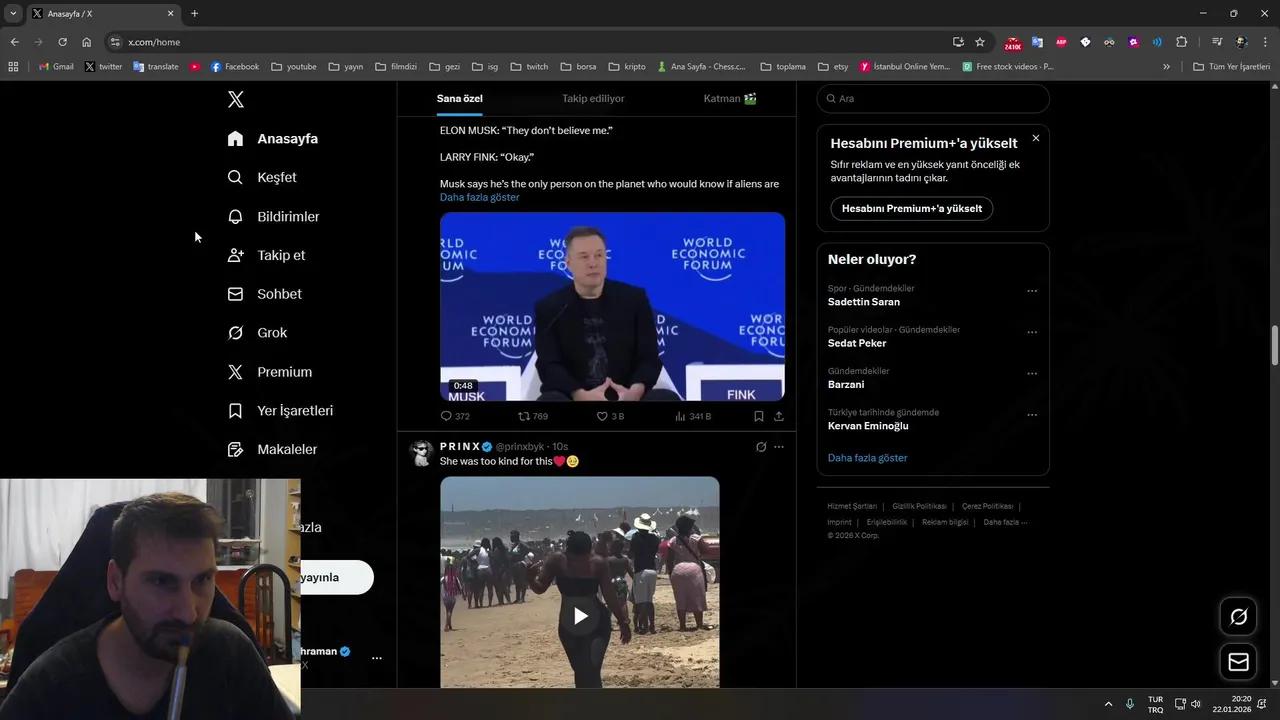Open the Sadettin Saran trend
This screenshot has height=720, width=1280.
(x=864, y=302)
